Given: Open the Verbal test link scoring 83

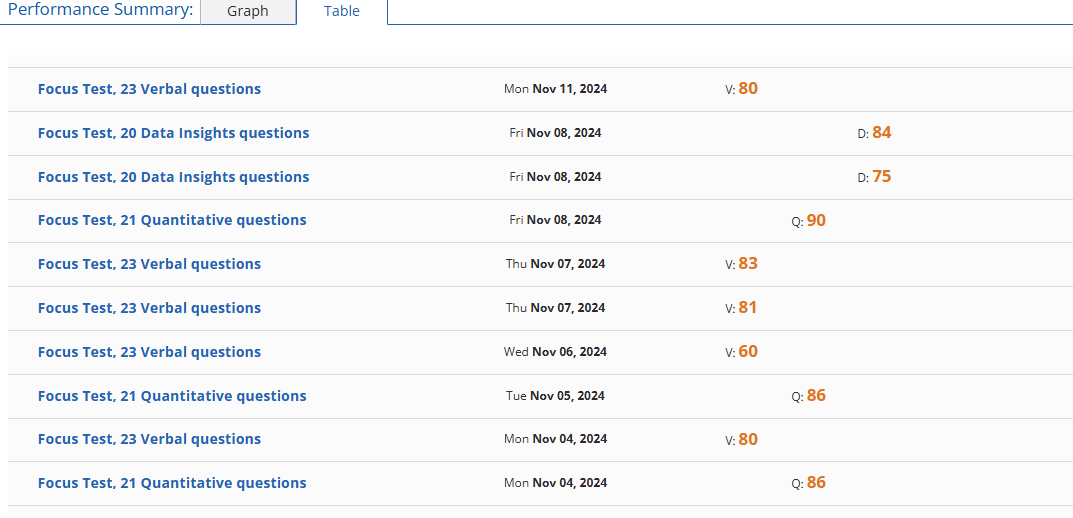Looking at the screenshot, I should [x=149, y=264].
